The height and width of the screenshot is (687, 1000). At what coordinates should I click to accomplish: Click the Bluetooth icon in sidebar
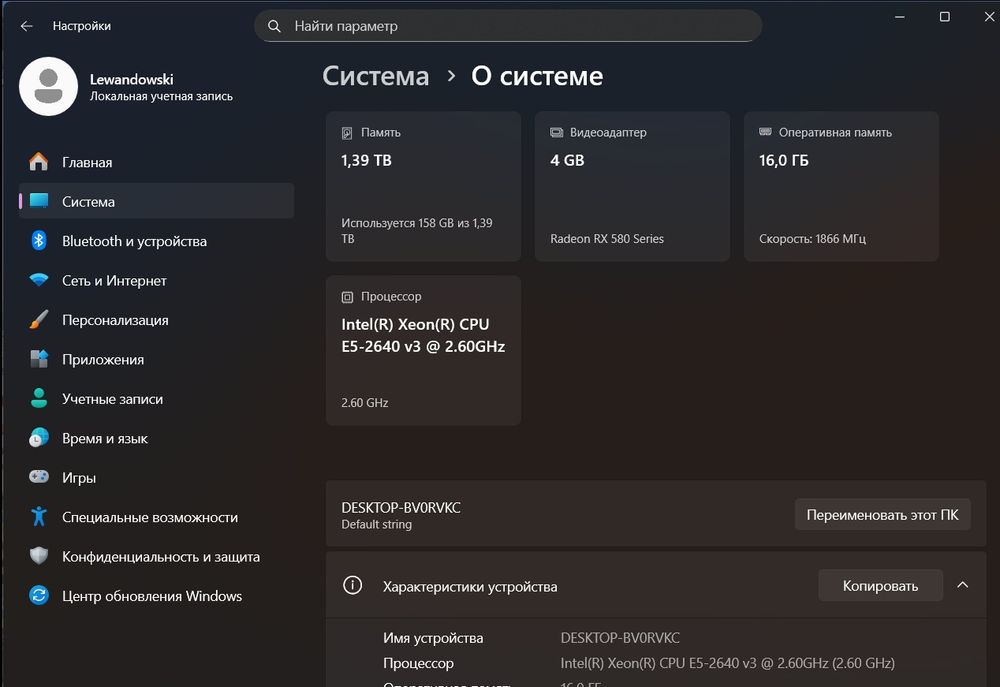point(39,240)
